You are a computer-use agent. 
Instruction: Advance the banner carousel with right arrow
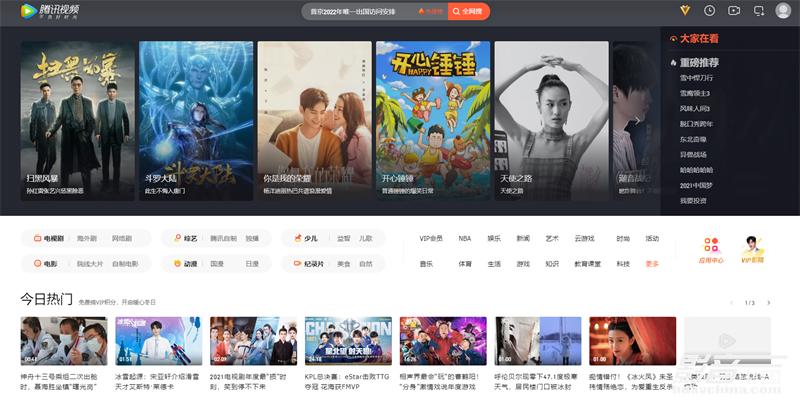click(637, 120)
